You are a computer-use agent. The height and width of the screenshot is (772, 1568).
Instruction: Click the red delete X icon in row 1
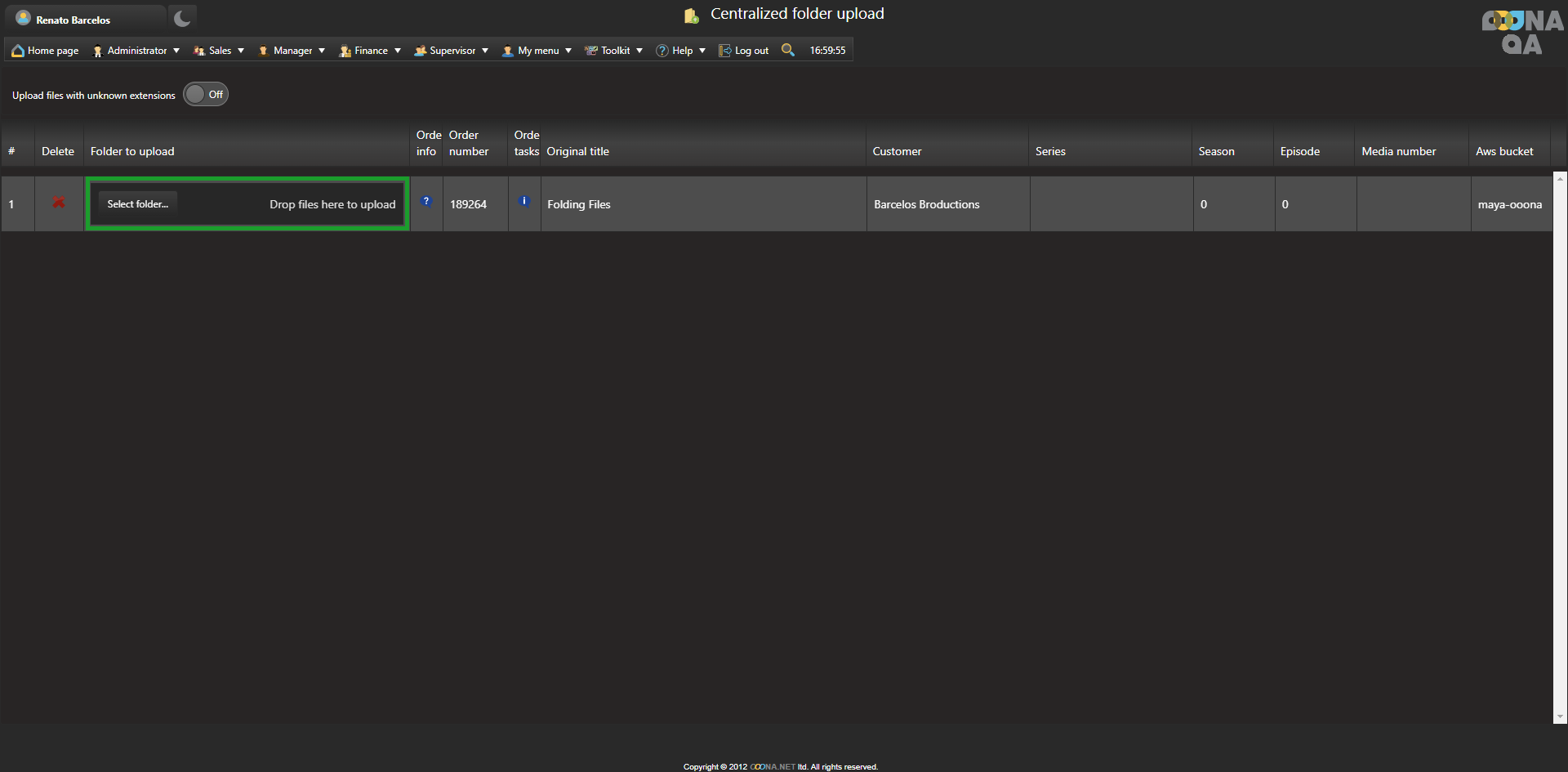(x=59, y=203)
